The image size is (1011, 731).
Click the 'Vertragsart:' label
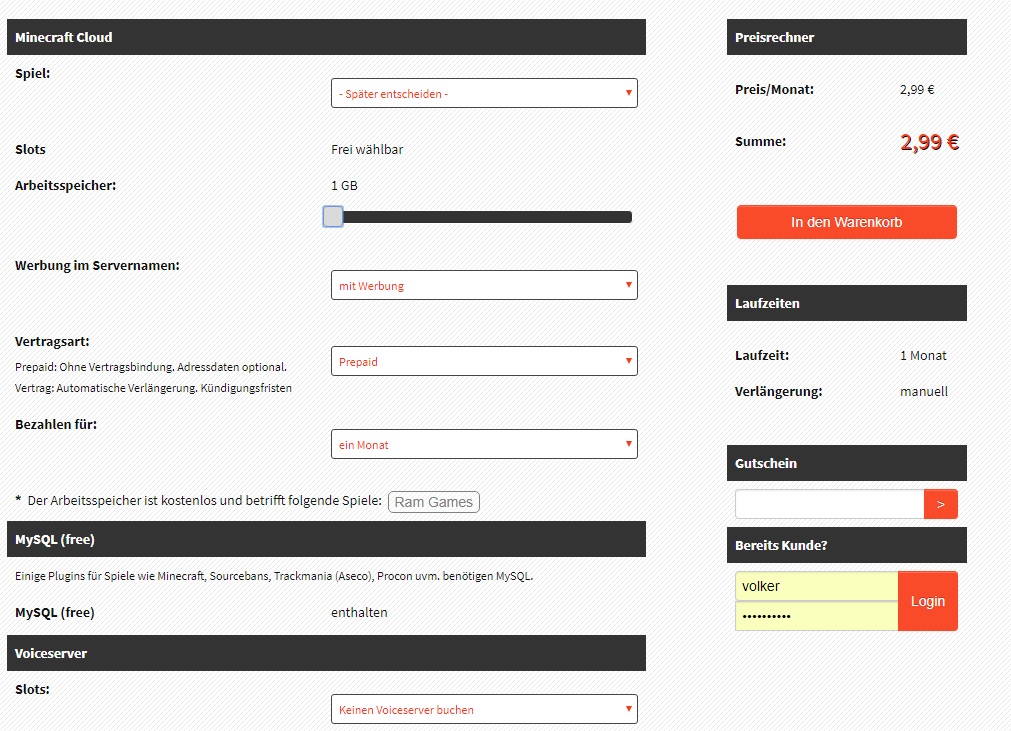pyautogui.click(x=52, y=342)
